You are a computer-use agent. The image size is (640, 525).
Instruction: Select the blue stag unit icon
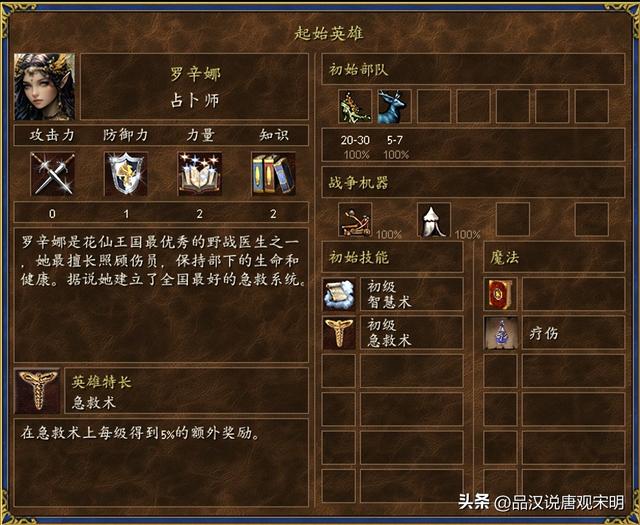pos(395,107)
